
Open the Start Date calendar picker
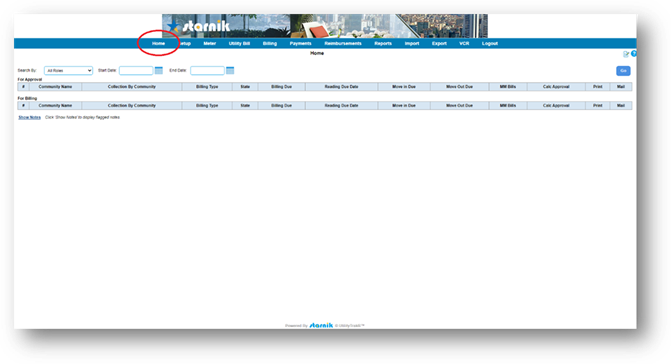159,71
